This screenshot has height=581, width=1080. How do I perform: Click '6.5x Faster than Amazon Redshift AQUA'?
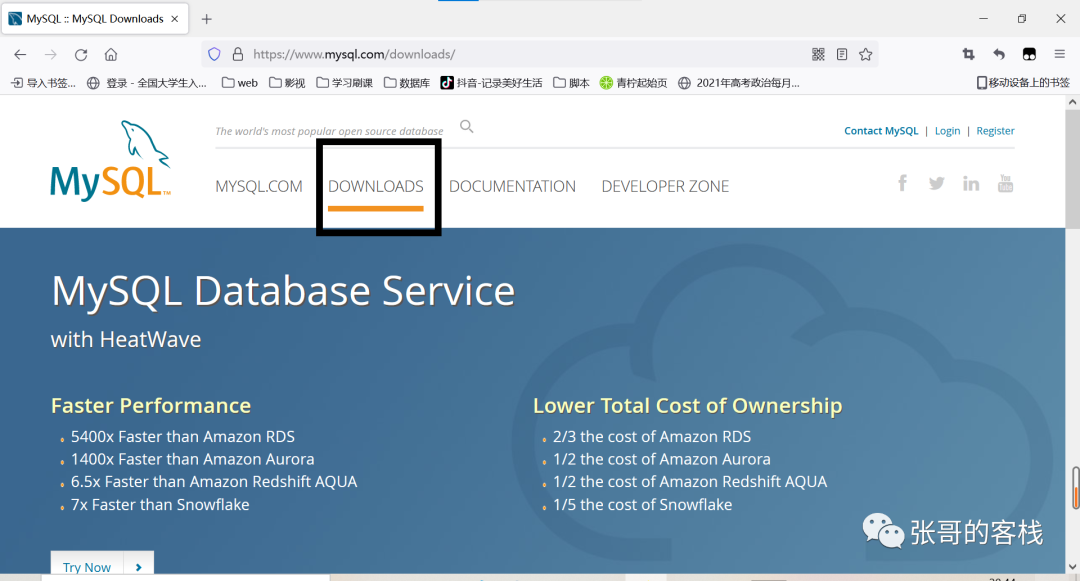[214, 482]
